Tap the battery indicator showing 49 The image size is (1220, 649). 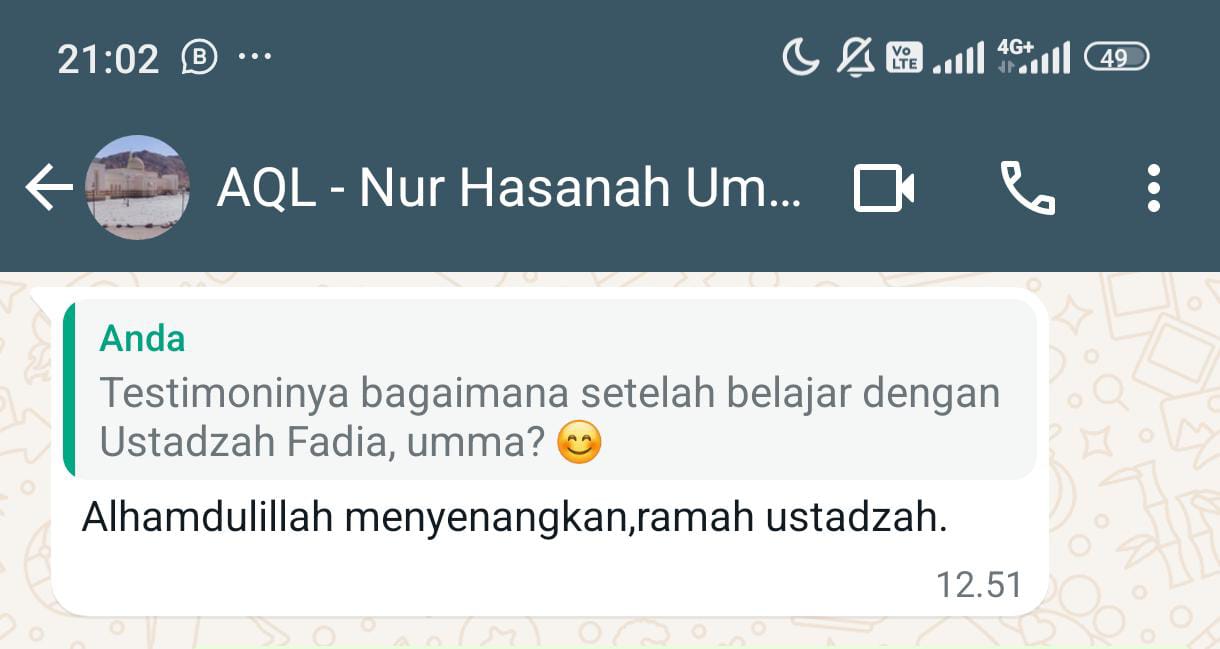click(1117, 58)
